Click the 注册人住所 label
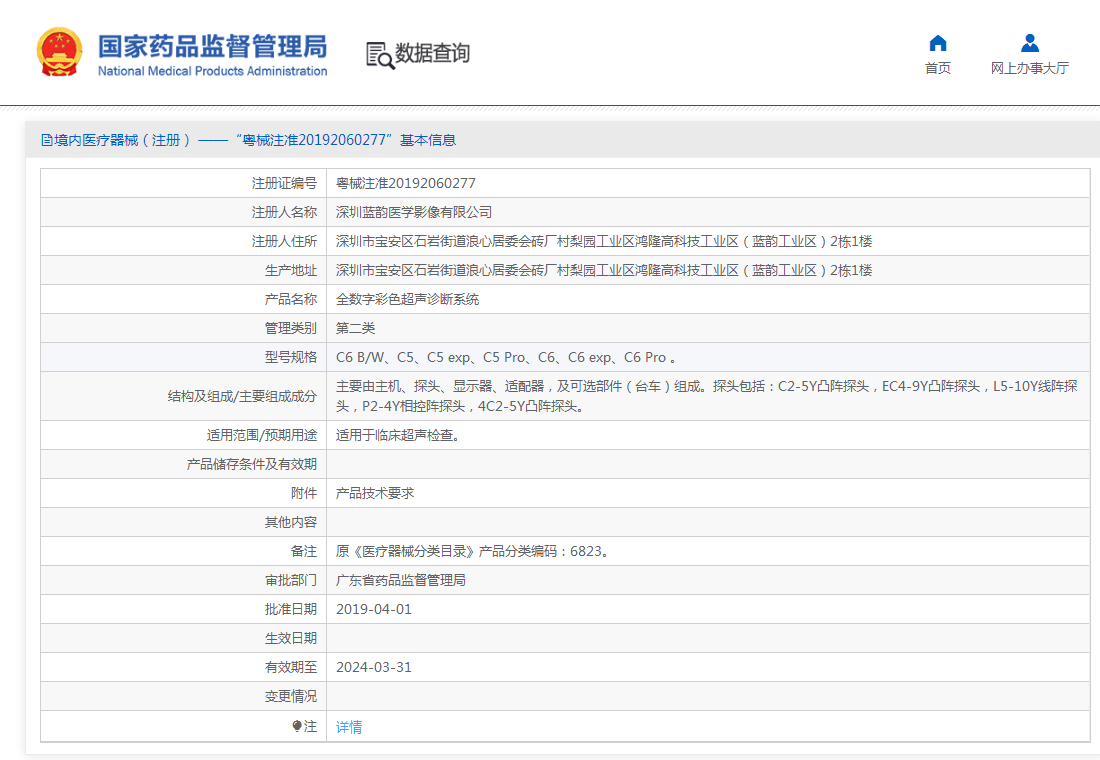 pos(284,241)
